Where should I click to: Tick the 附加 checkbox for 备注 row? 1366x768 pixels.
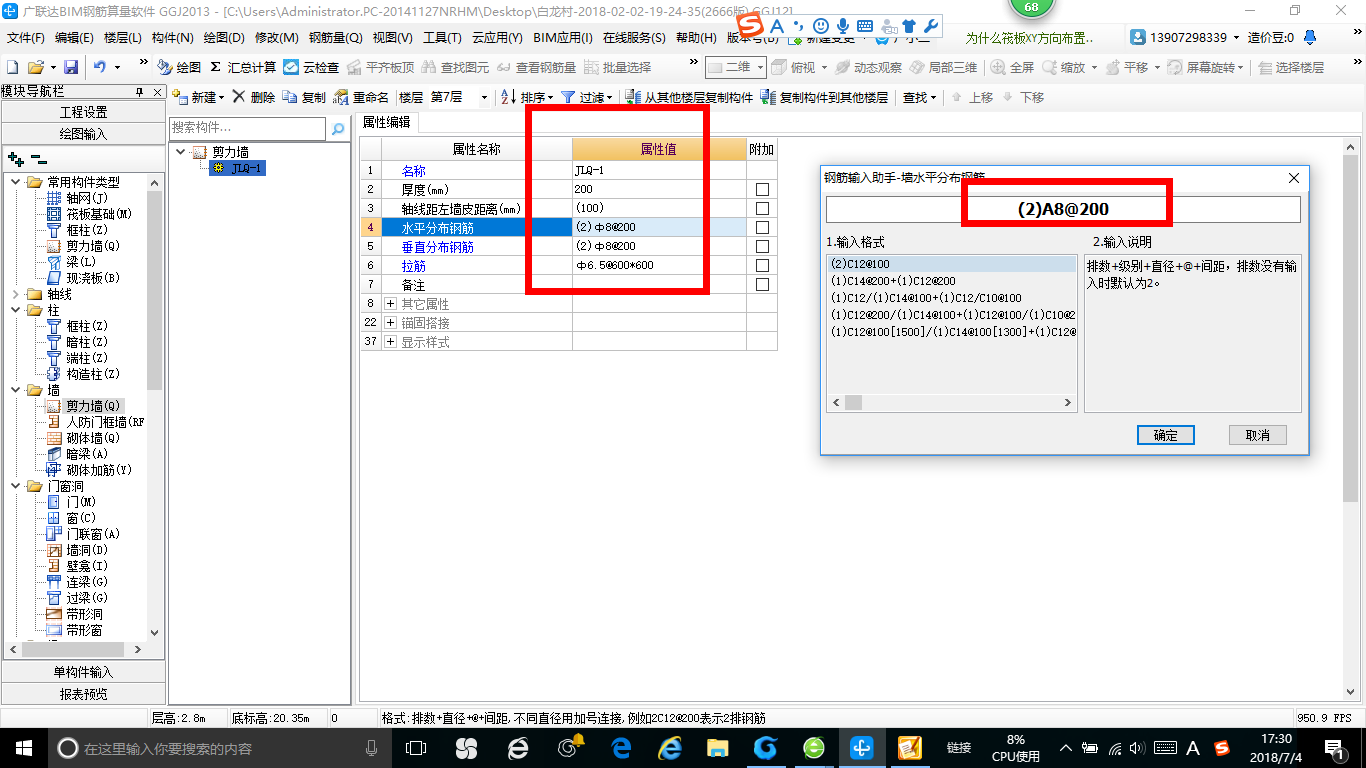click(x=762, y=284)
